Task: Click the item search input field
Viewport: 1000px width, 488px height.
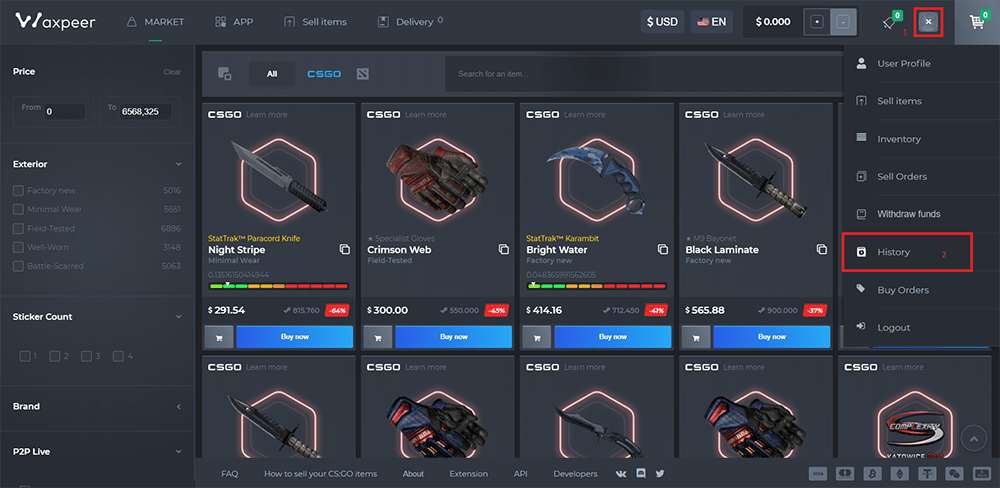Action: (x=640, y=74)
